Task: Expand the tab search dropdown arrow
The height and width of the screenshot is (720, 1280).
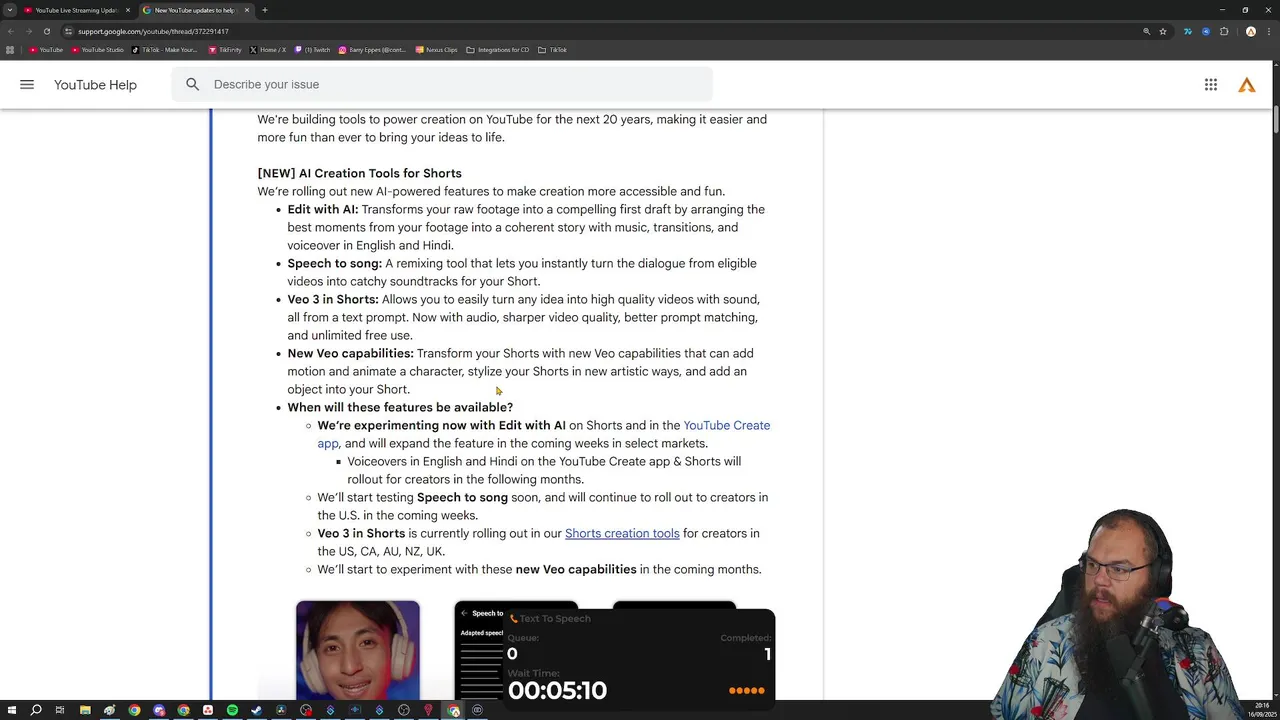Action: 10,10
